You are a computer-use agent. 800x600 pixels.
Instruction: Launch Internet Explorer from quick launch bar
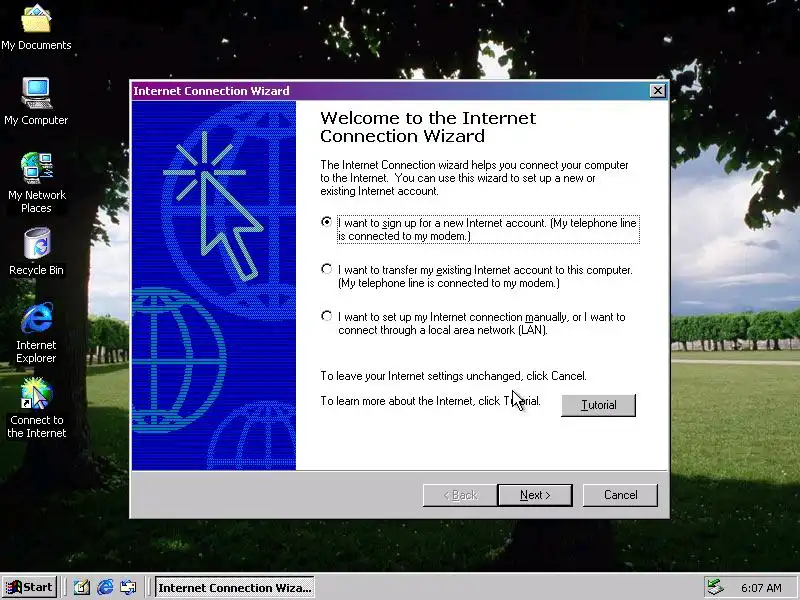(105, 587)
